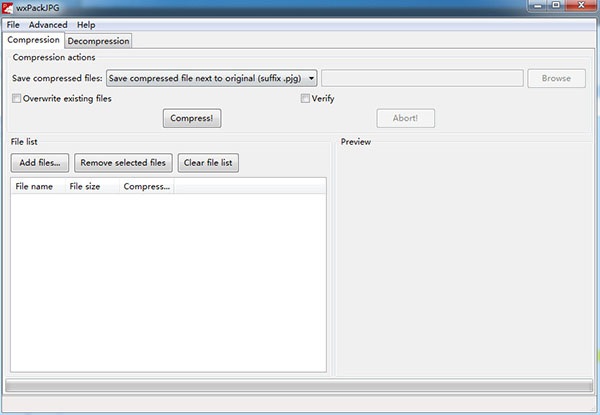Open the File menu
The image size is (600, 415).
click(x=13, y=25)
